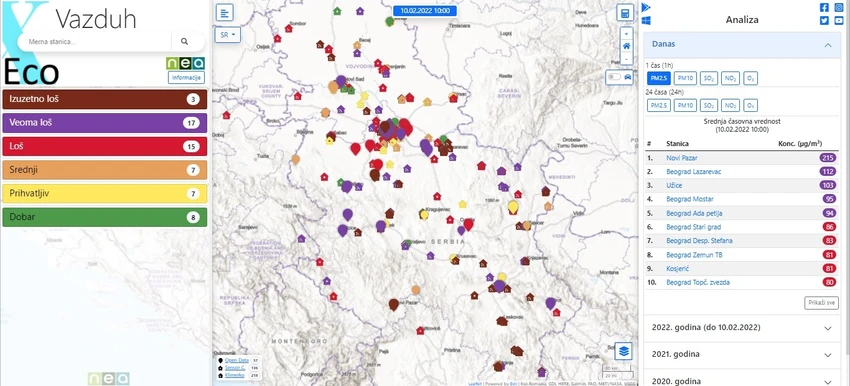Open the YouTube icon link
The image size is (850, 386).
pos(839,21)
